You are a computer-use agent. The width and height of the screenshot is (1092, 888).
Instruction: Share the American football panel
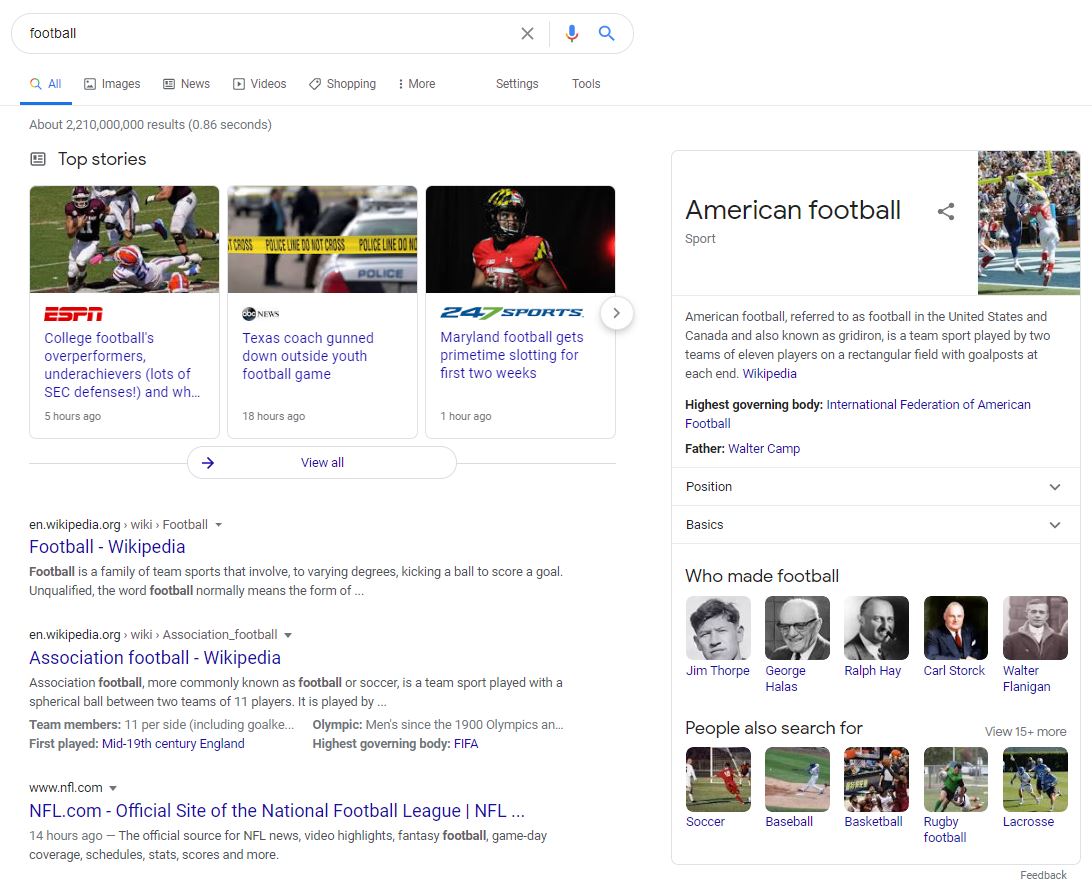(946, 211)
